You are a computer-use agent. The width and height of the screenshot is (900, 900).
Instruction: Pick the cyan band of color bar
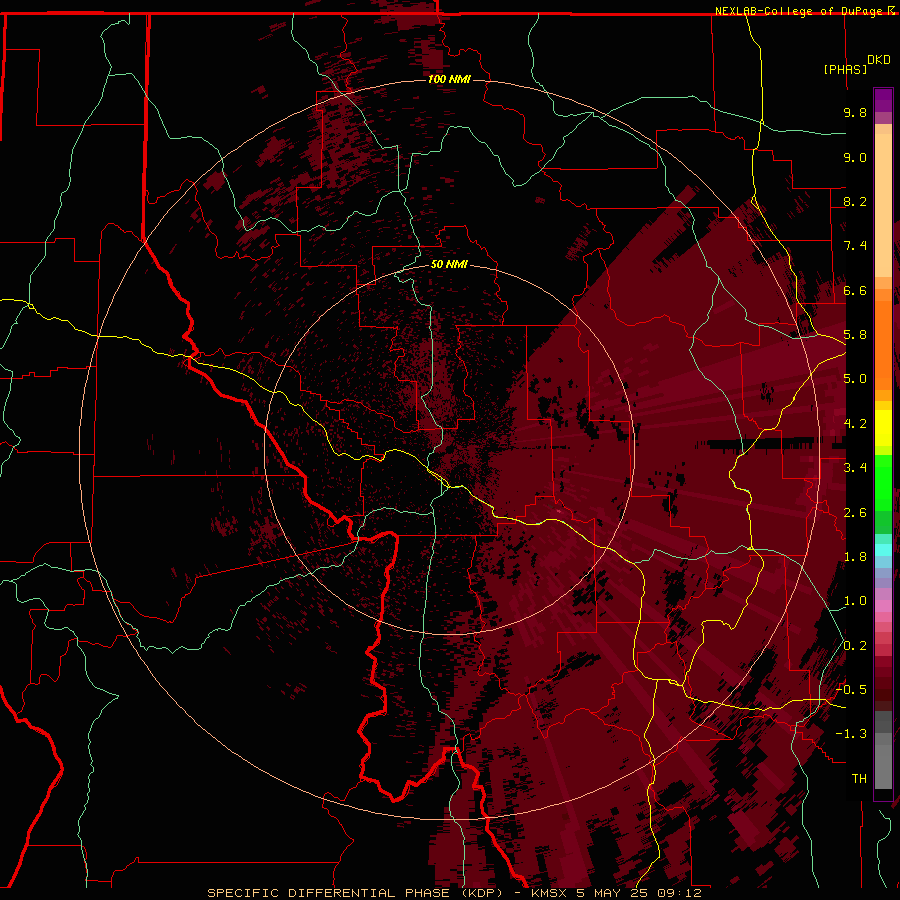point(883,550)
